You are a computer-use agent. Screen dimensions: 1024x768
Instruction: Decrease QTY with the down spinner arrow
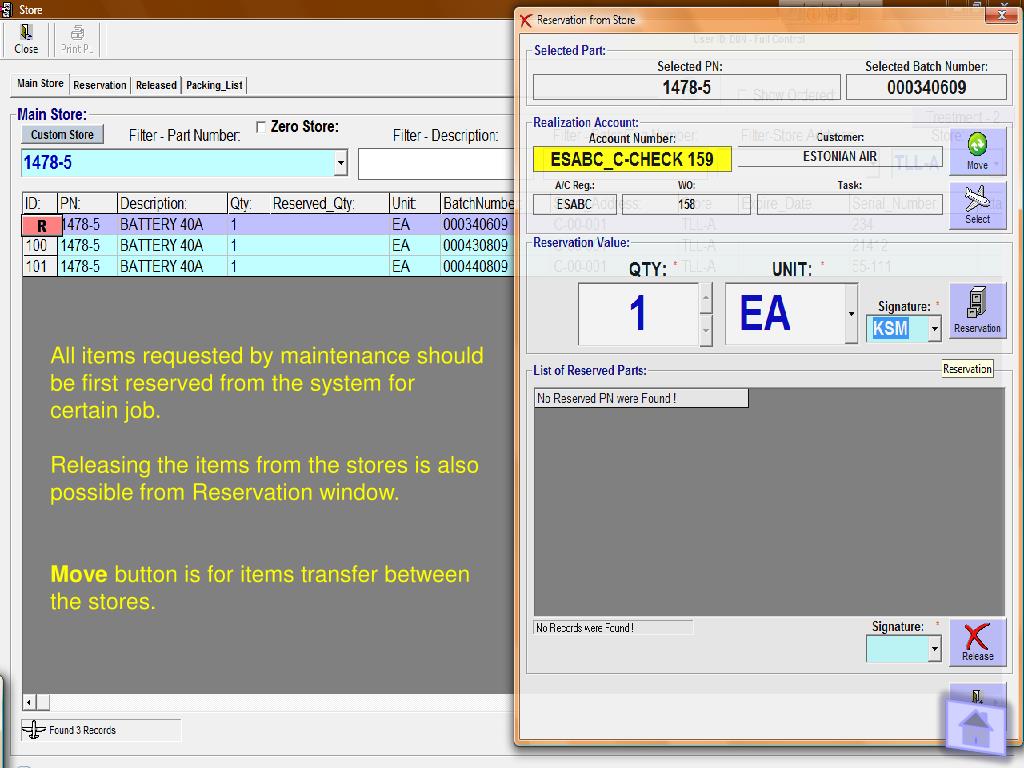tap(705, 330)
